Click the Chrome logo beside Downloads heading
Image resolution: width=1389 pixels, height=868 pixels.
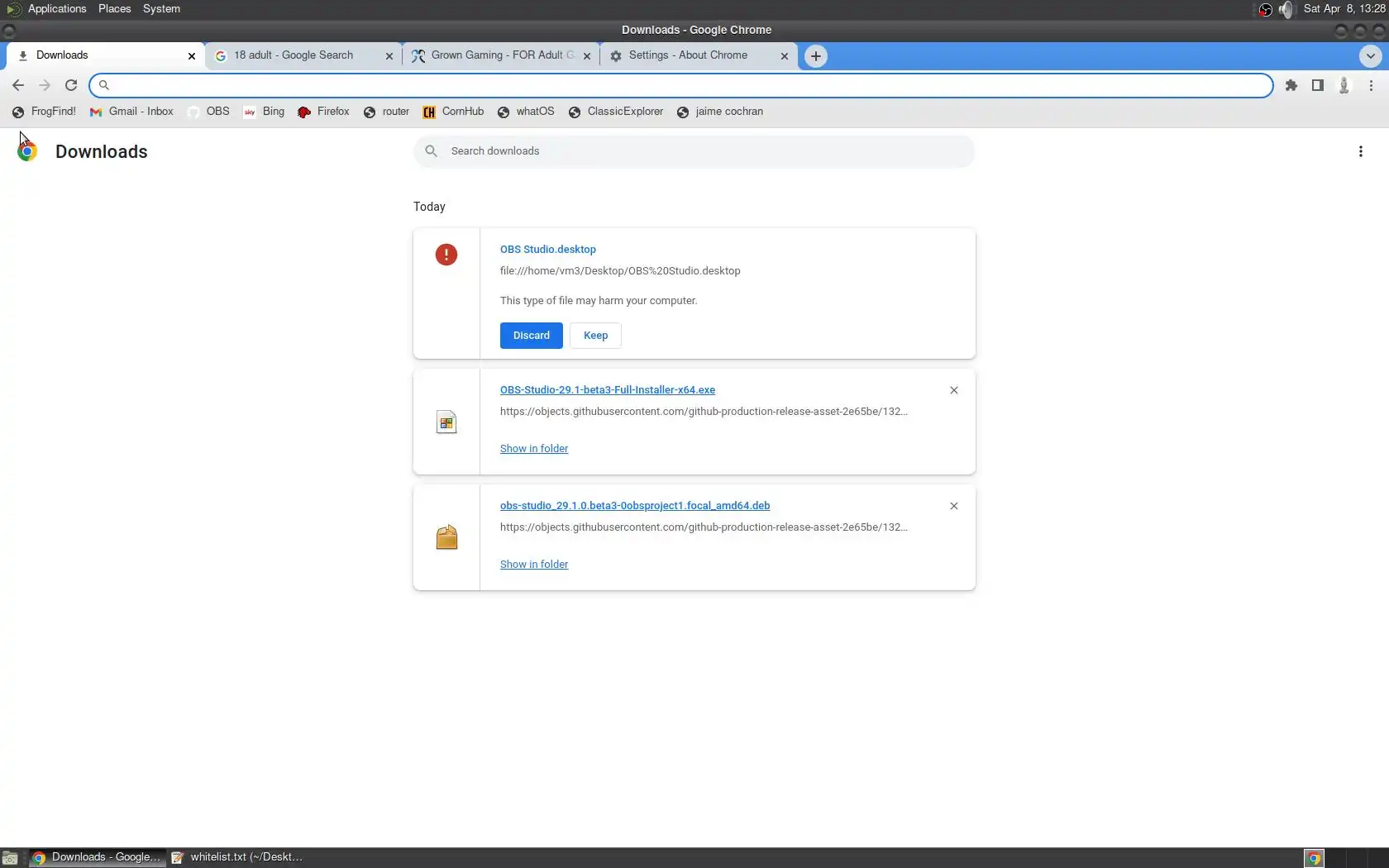27,151
